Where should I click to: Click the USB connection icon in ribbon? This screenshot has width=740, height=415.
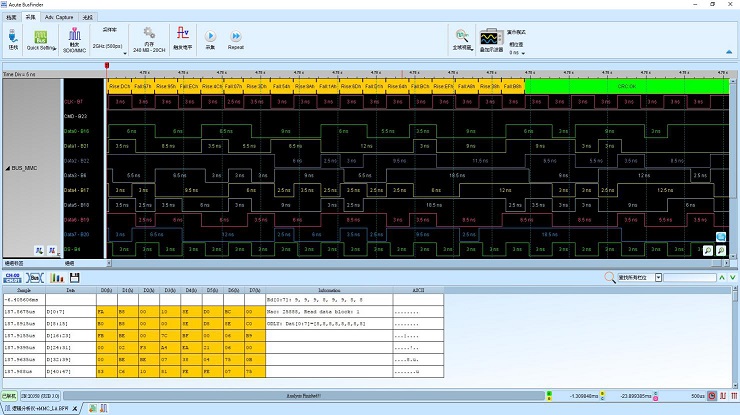click(13, 36)
